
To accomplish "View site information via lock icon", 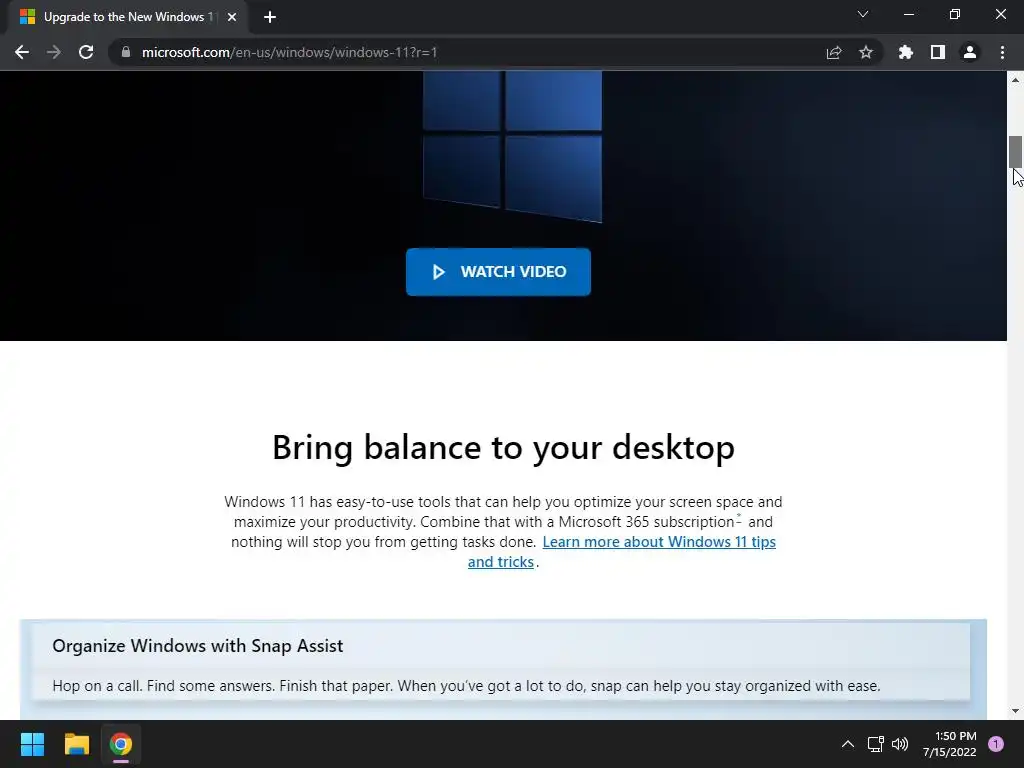I will 125,52.
